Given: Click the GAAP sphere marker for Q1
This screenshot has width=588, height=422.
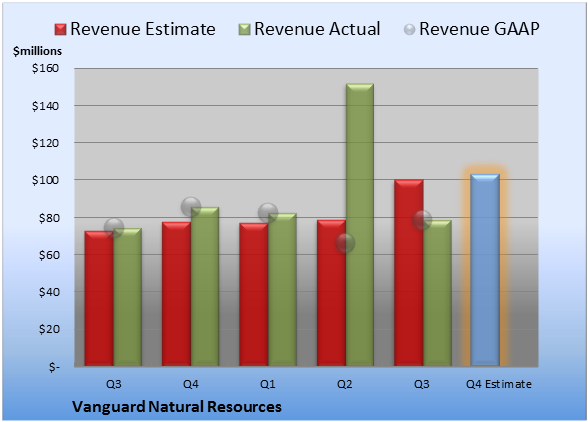Looking at the screenshot, I should pos(268,213).
